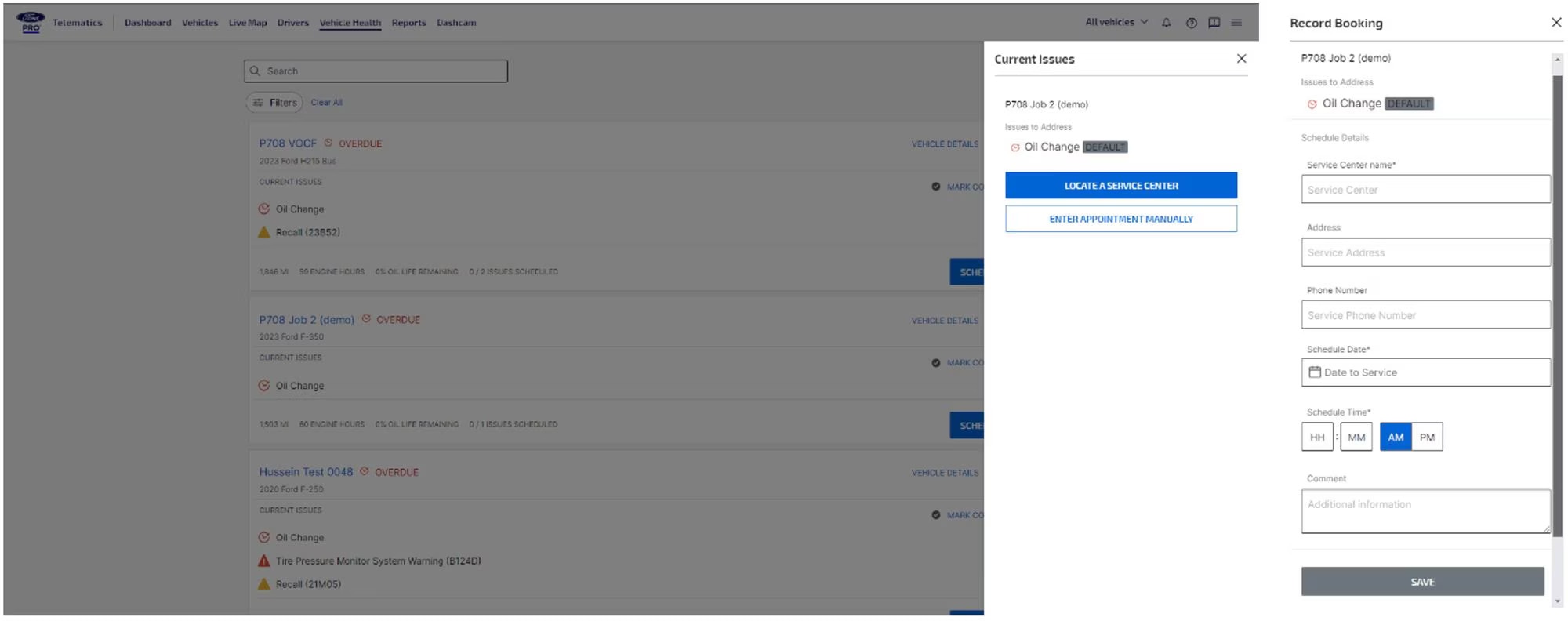Click Oil Change icon in Current Issues panel
The width and height of the screenshot is (1568, 621).
[1015, 147]
